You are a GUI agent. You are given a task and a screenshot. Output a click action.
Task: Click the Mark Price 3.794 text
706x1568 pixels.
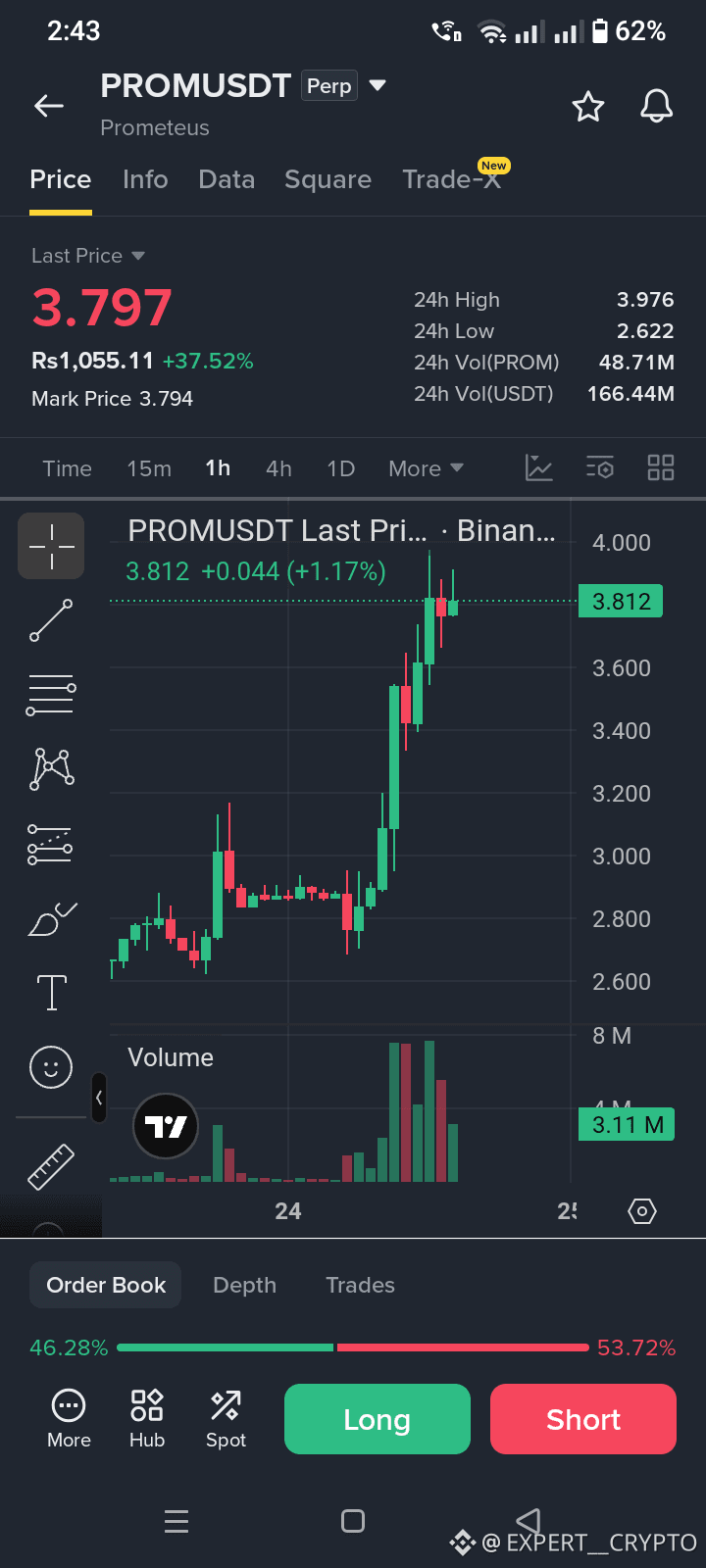point(112,399)
